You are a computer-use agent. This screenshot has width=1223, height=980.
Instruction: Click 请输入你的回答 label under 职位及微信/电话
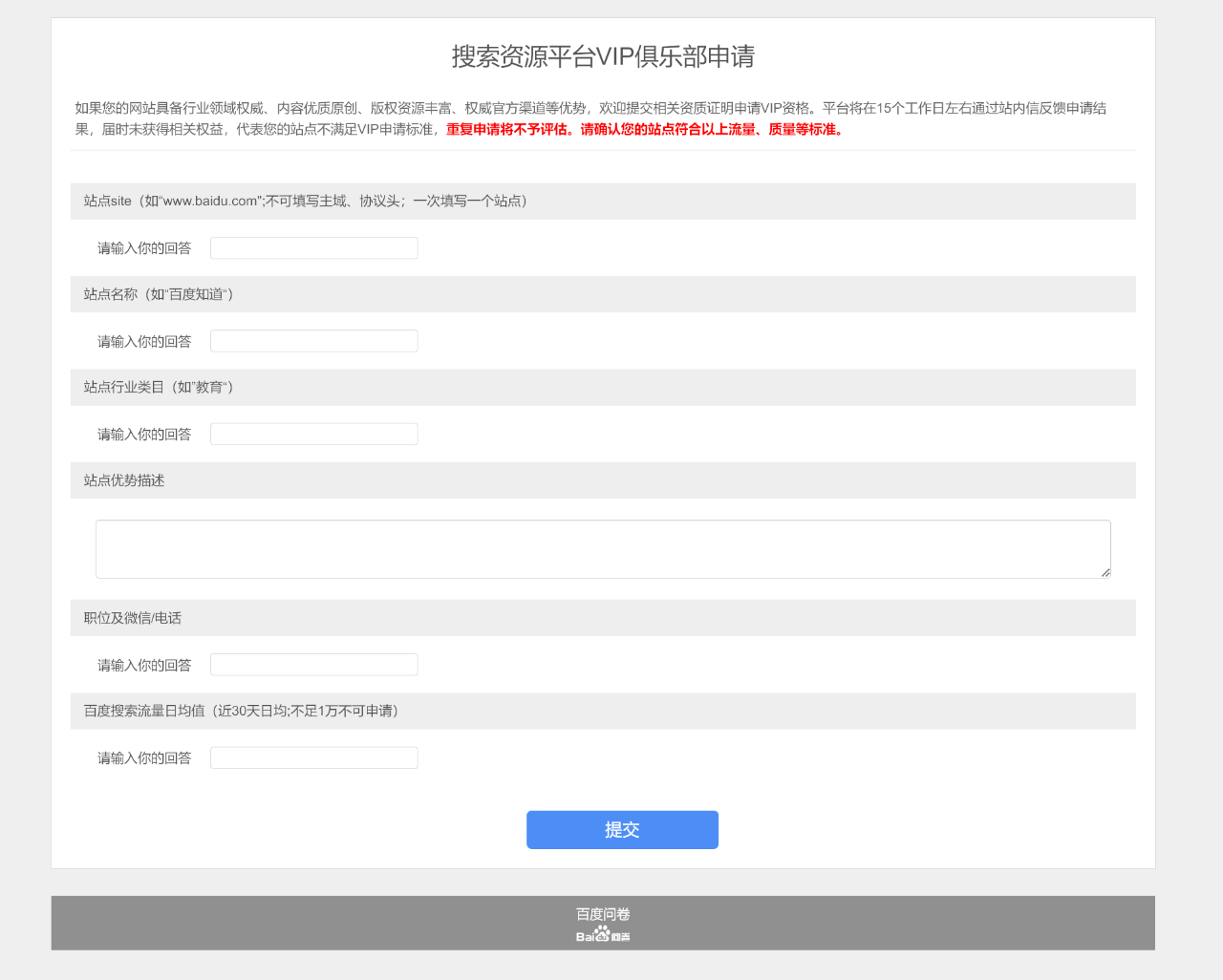pos(144,665)
